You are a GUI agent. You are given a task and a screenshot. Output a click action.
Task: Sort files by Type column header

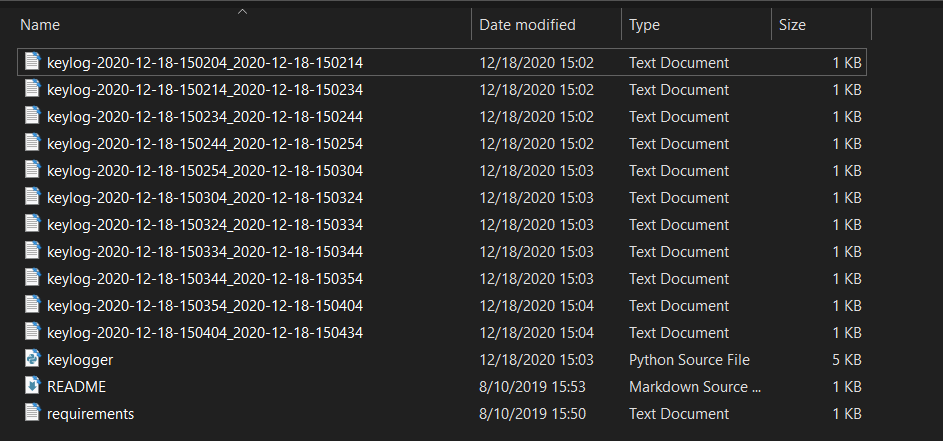click(644, 24)
